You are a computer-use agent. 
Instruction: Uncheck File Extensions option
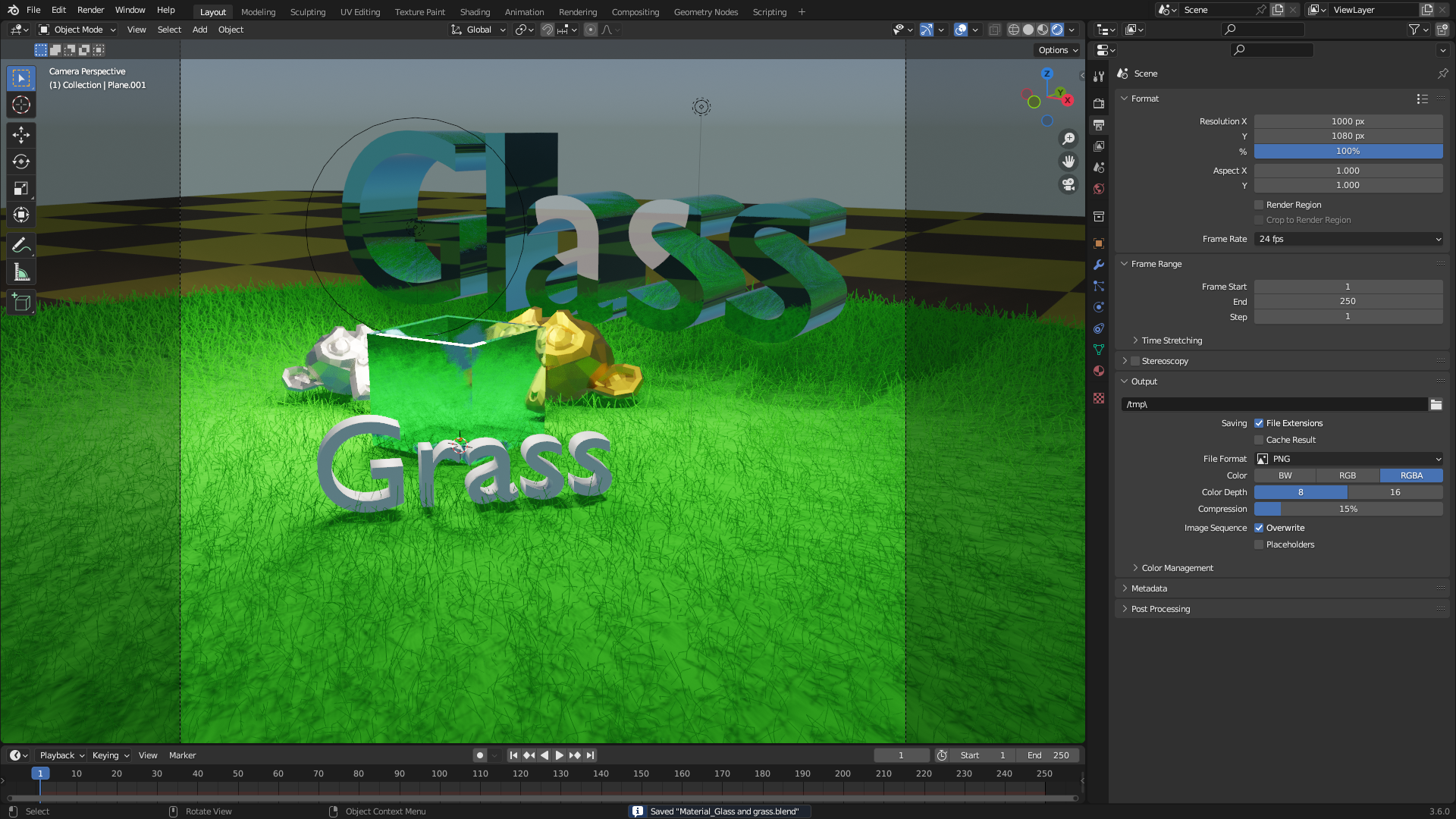(x=1259, y=423)
